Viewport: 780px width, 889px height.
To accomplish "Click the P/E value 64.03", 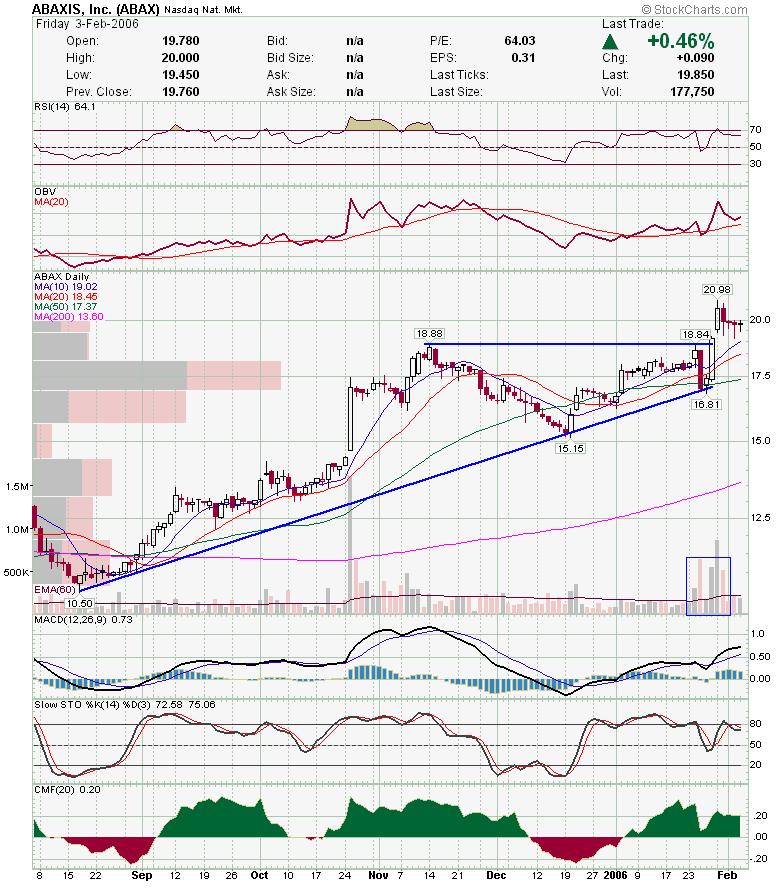I will point(520,41).
